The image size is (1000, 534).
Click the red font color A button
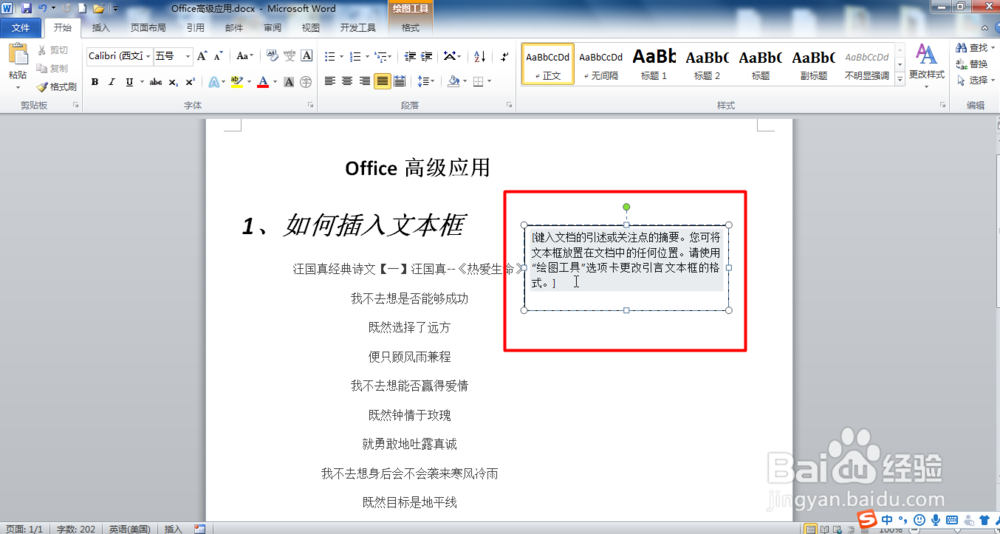point(263,82)
